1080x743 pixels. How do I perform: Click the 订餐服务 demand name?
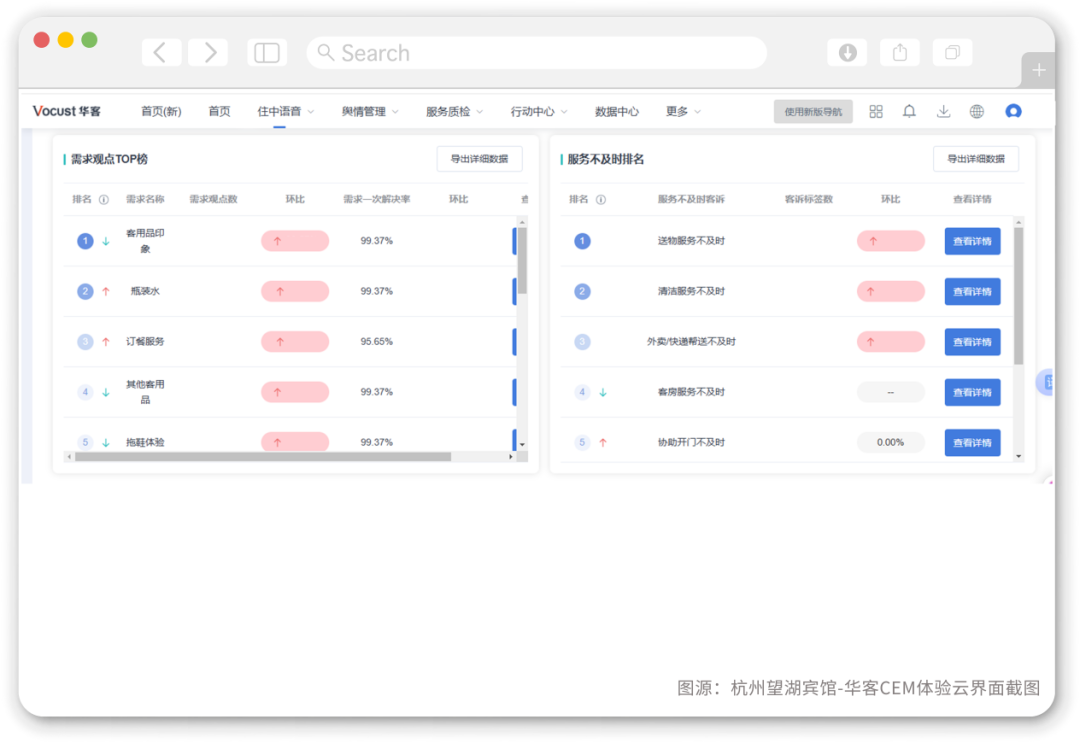[145, 342]
